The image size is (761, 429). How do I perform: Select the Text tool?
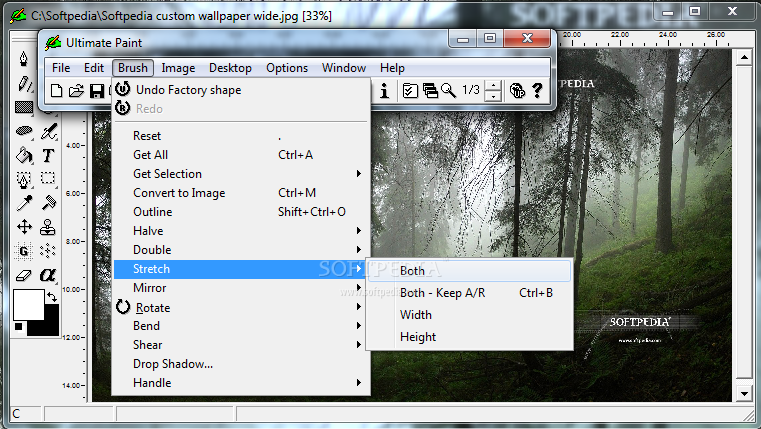coord(48,155)
